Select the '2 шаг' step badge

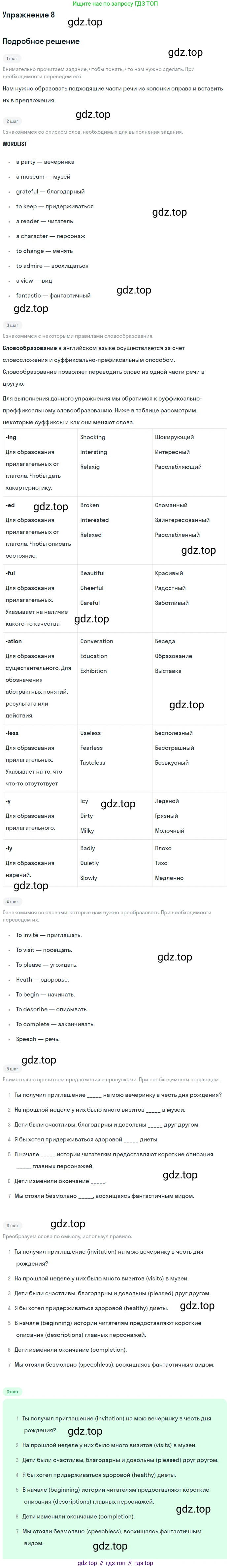(12, 121)
